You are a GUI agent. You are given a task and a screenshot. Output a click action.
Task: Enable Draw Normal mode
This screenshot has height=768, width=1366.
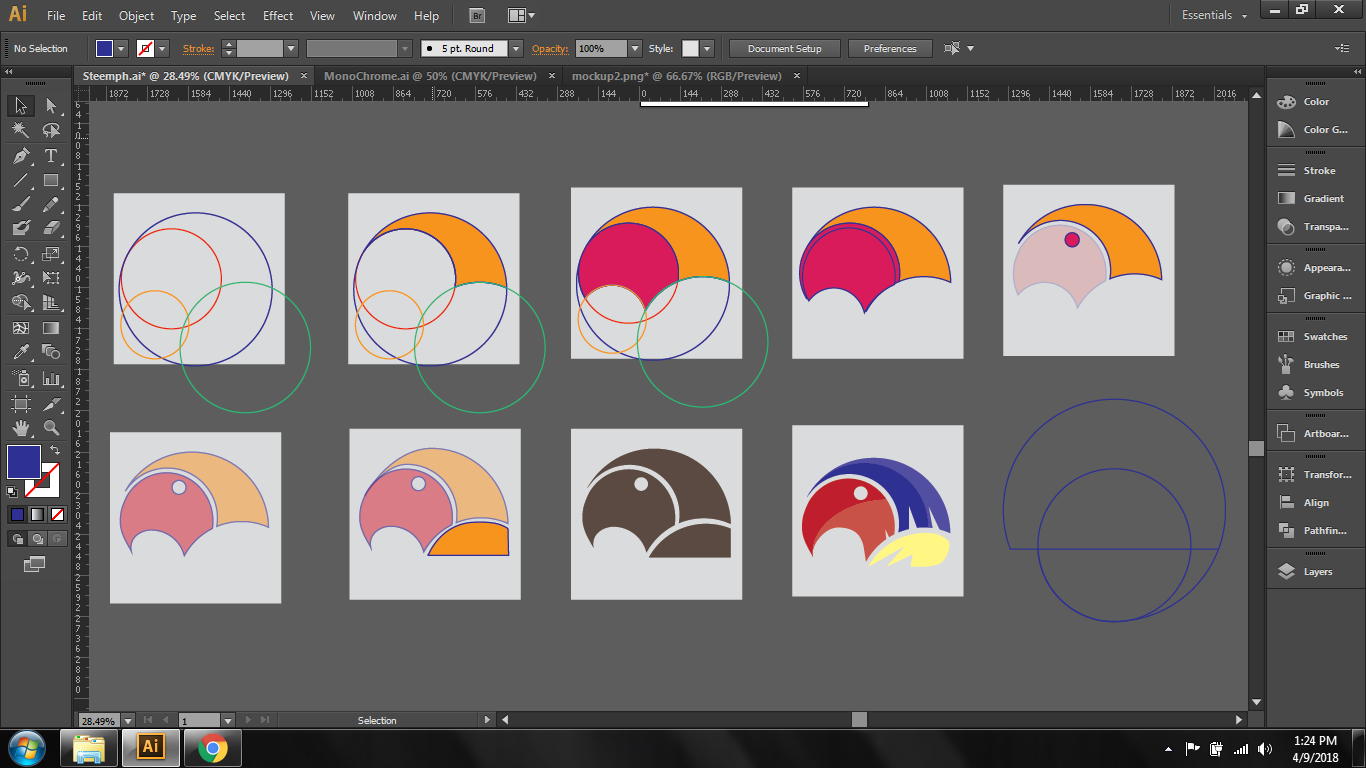tap(17, 539)
